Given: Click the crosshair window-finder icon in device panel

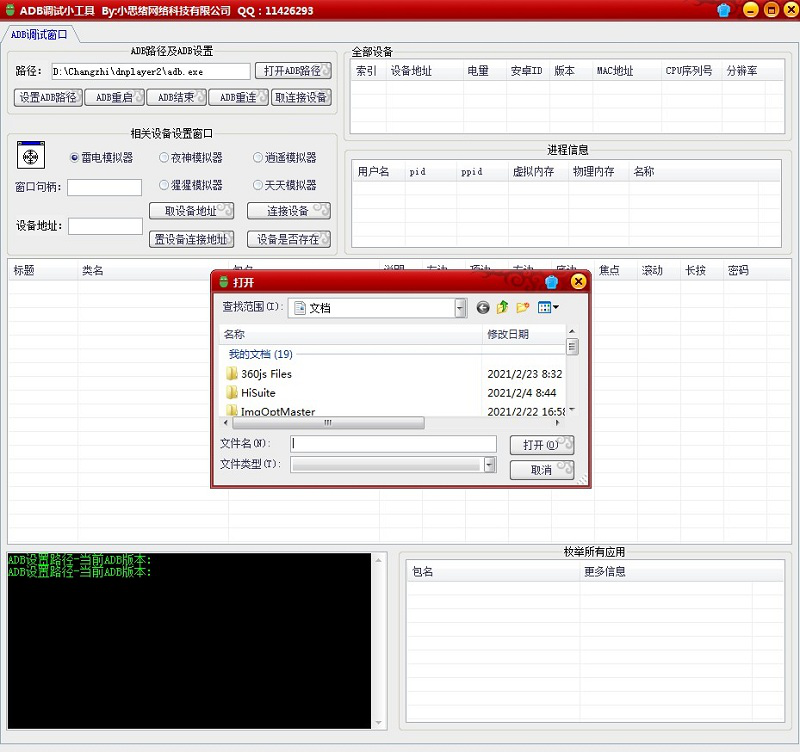Looking at the screenshot, I should (30, 154).
